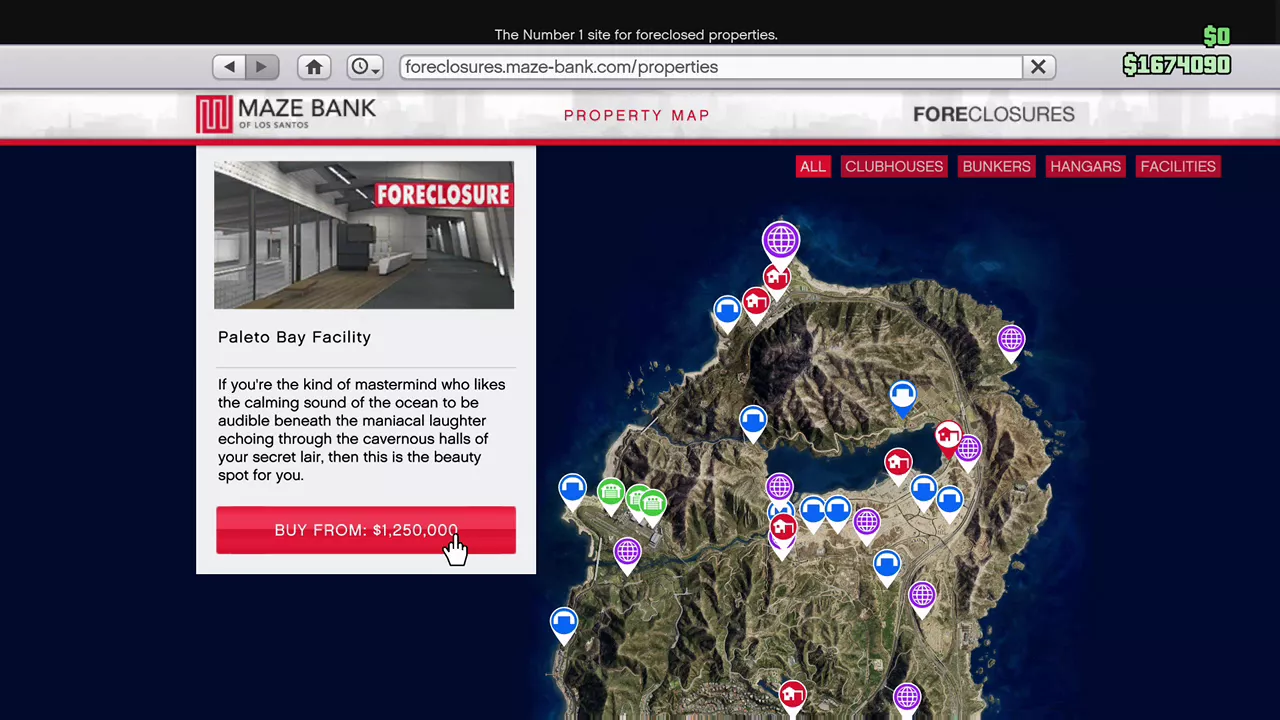
Task: Select purple facility marker below the lone bunker
Action: 922,597
